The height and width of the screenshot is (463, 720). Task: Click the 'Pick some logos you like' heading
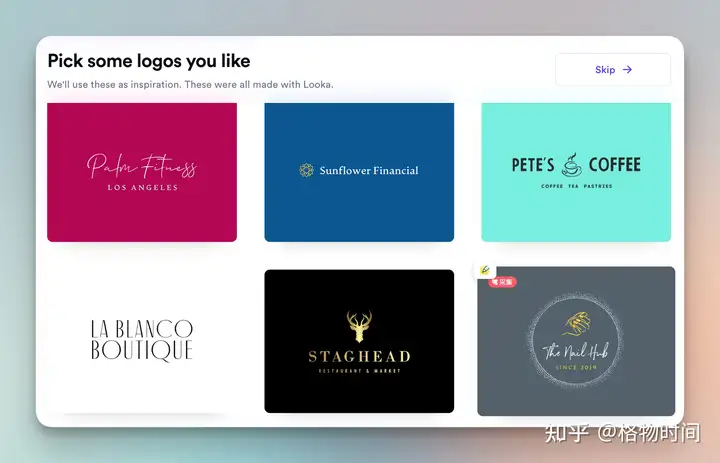point(149,61)
